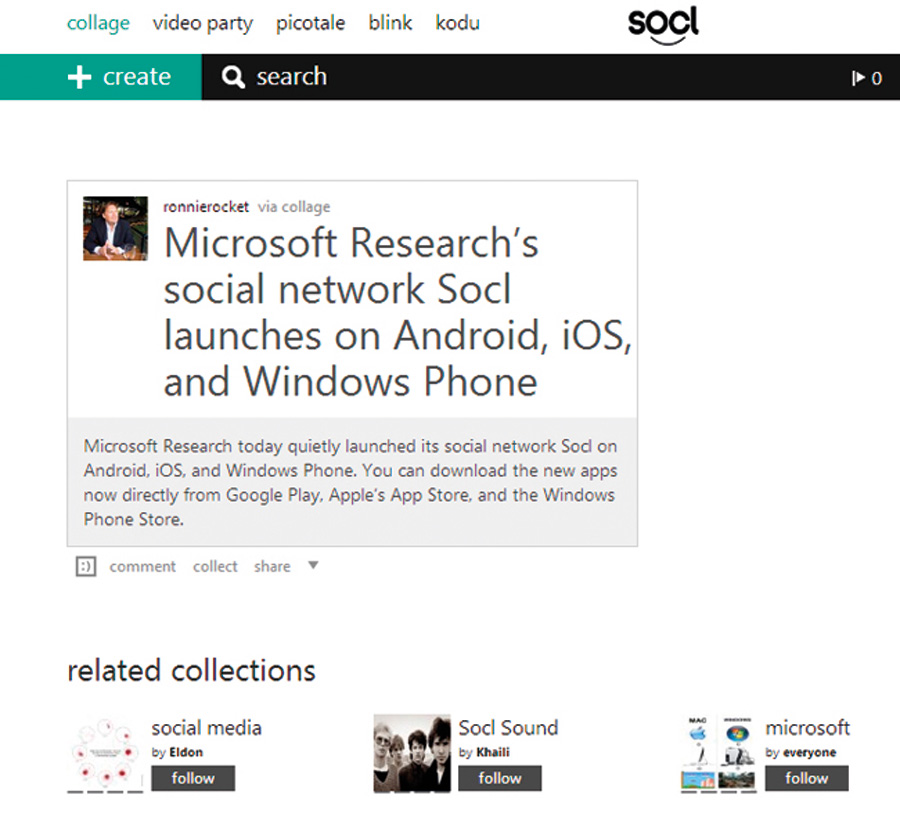The height and width of the screenshot is (831, 900).
Task: Open Khaili's profile link
Action: tap(492, 752)
